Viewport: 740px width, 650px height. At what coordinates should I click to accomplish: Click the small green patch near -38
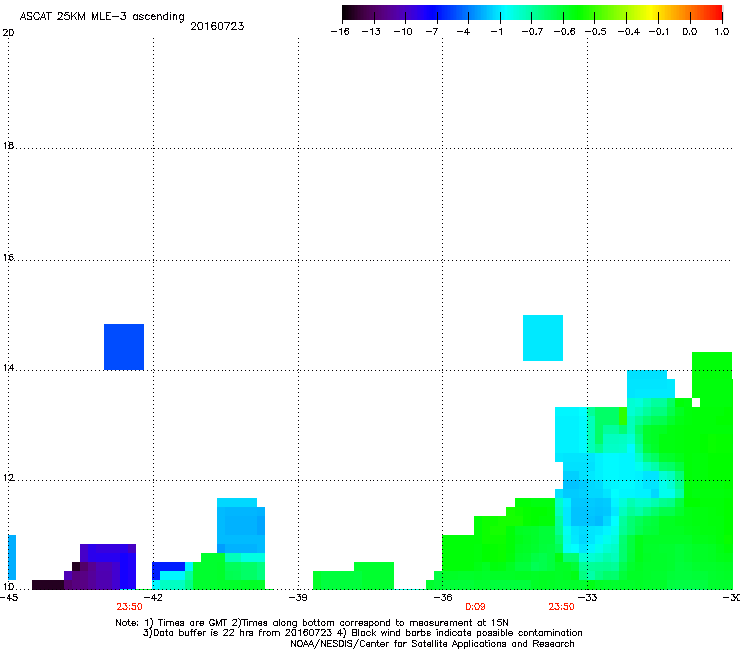pyautogui.click(x=353, y=576)
